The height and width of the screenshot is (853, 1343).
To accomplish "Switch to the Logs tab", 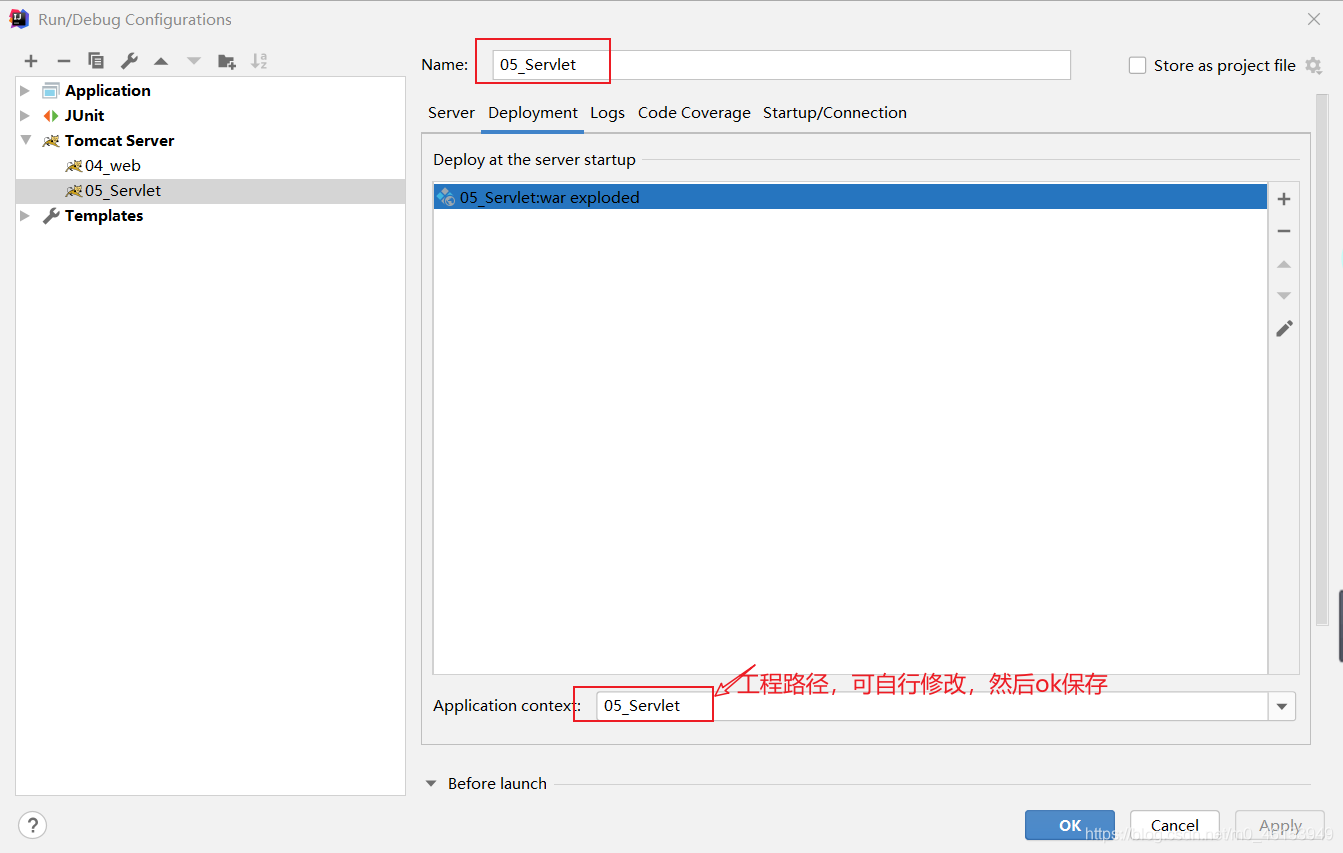I will click(607, 113).
